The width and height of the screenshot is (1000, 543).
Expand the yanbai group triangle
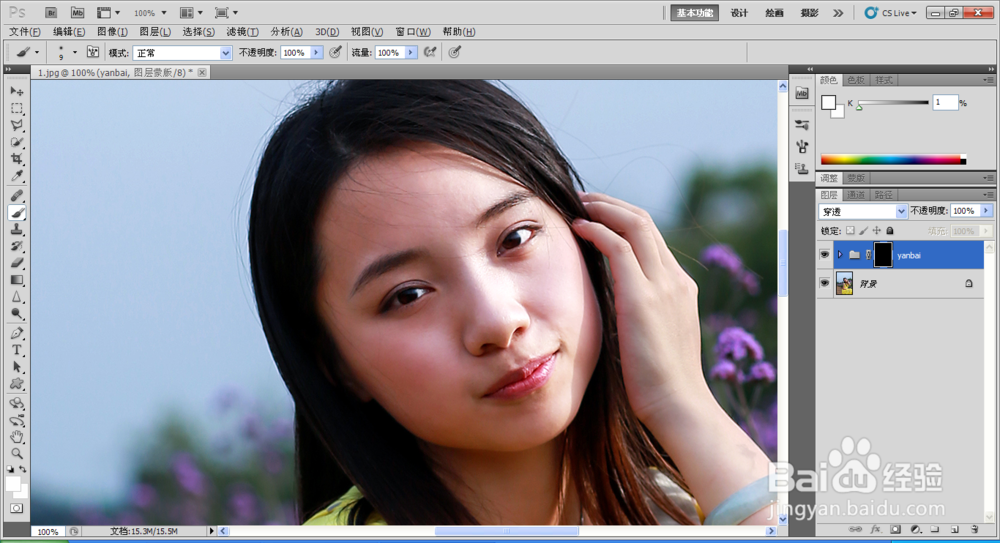click(840, 255)
